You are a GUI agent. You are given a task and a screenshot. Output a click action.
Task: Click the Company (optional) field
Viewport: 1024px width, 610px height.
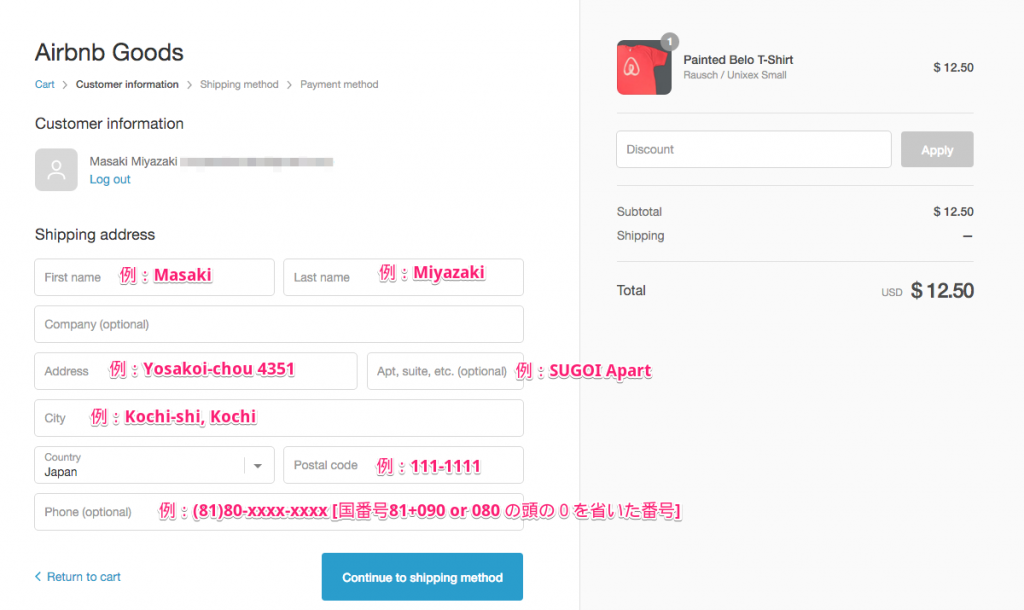coord(279,324)
